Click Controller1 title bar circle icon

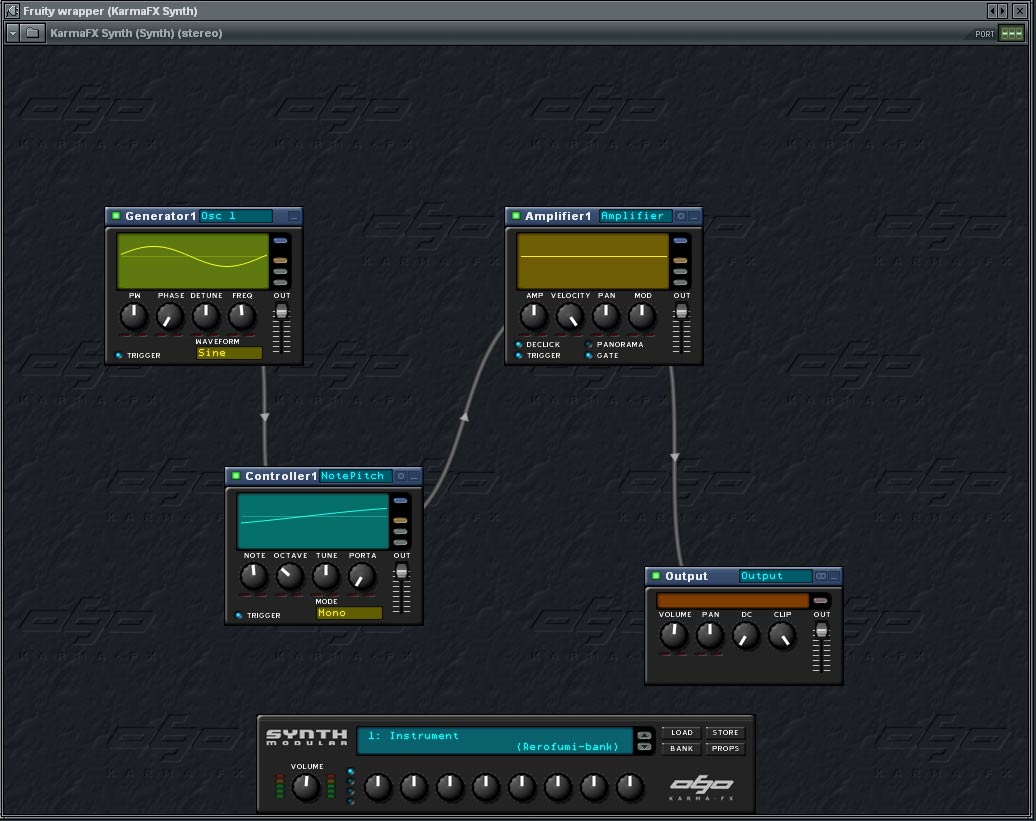[x=400, y=476]
